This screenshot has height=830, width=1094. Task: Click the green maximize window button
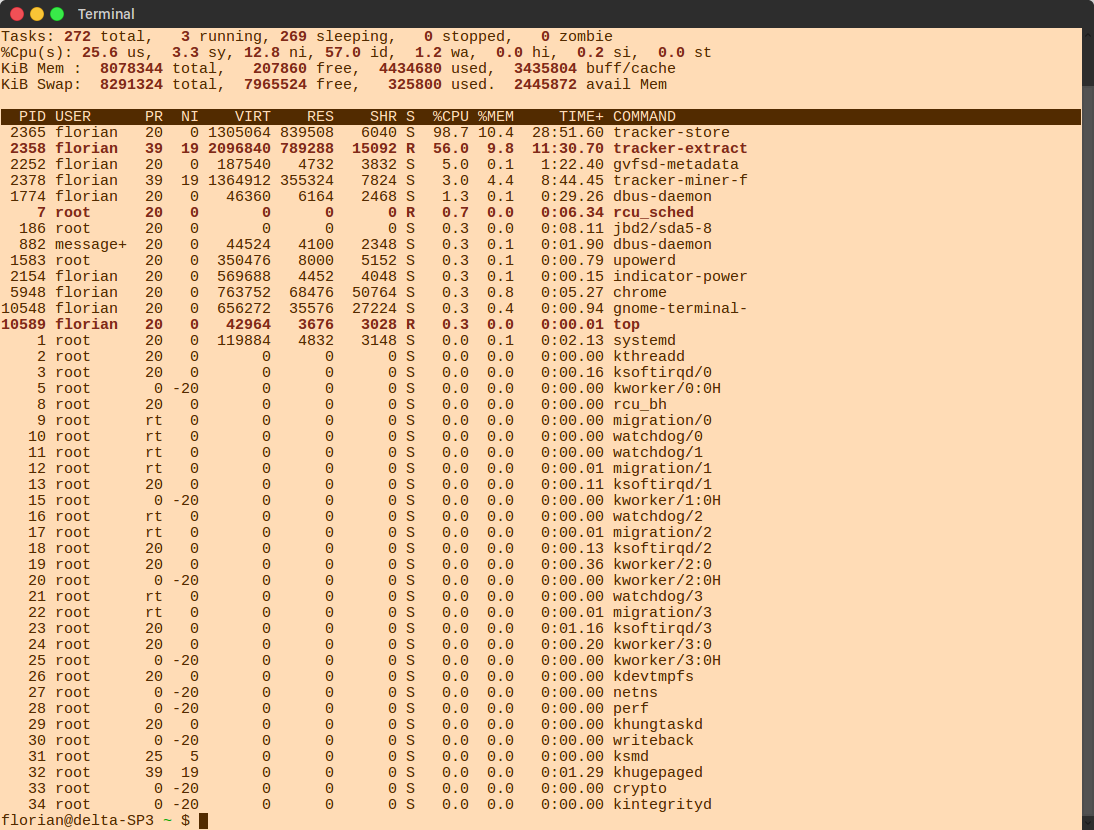(x=57, y=14)
